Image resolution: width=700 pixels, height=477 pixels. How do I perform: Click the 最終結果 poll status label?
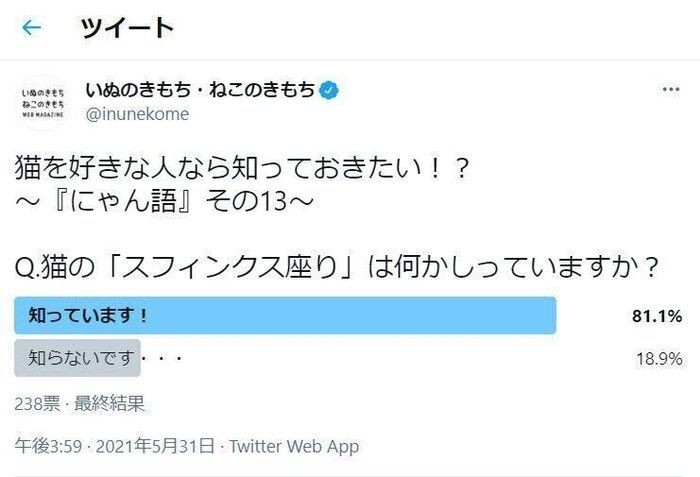pyautogui.click(x=111, y=403)
